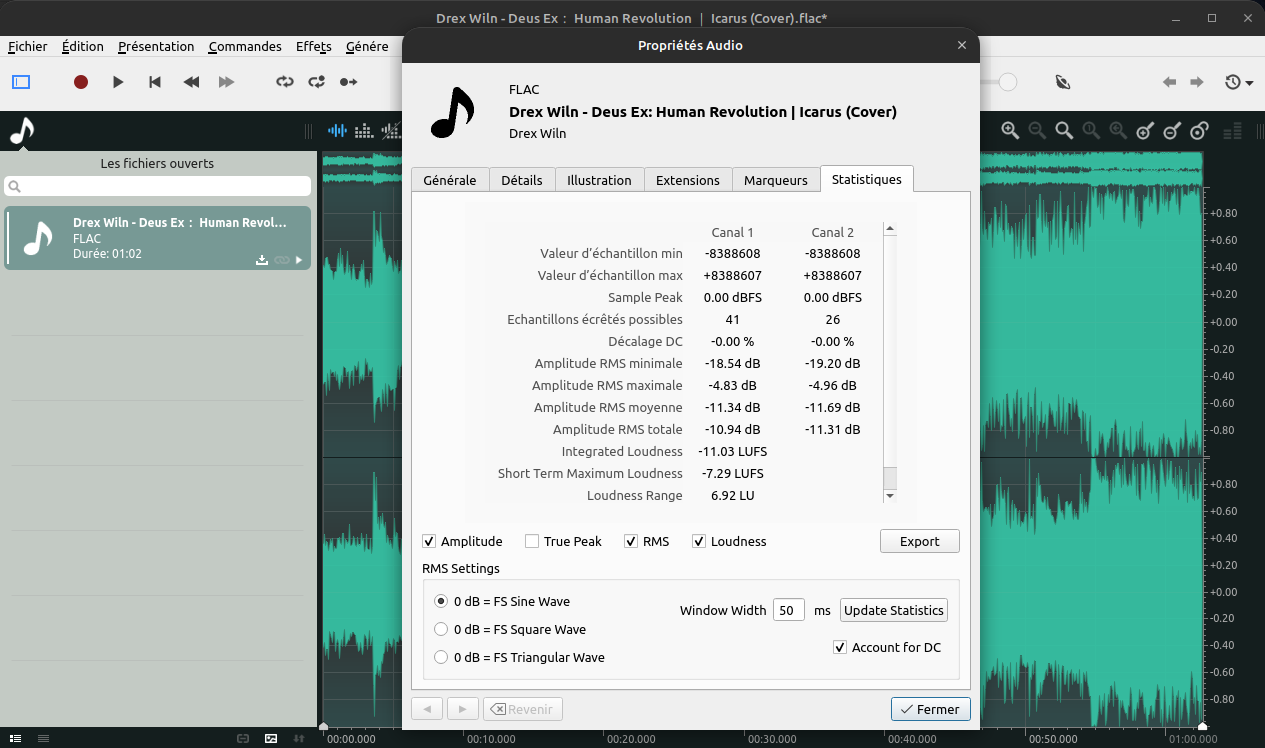
Task: Enable the True Peak checkbox
Action: tap(532, 542)
